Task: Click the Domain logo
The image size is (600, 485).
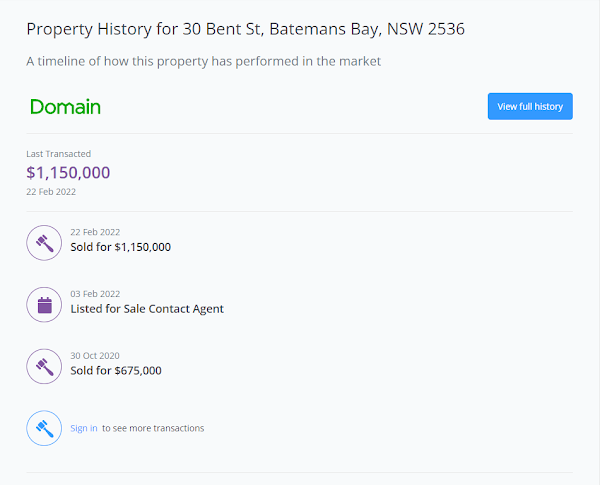Action: pyautogui.click(x=65, y=107)
